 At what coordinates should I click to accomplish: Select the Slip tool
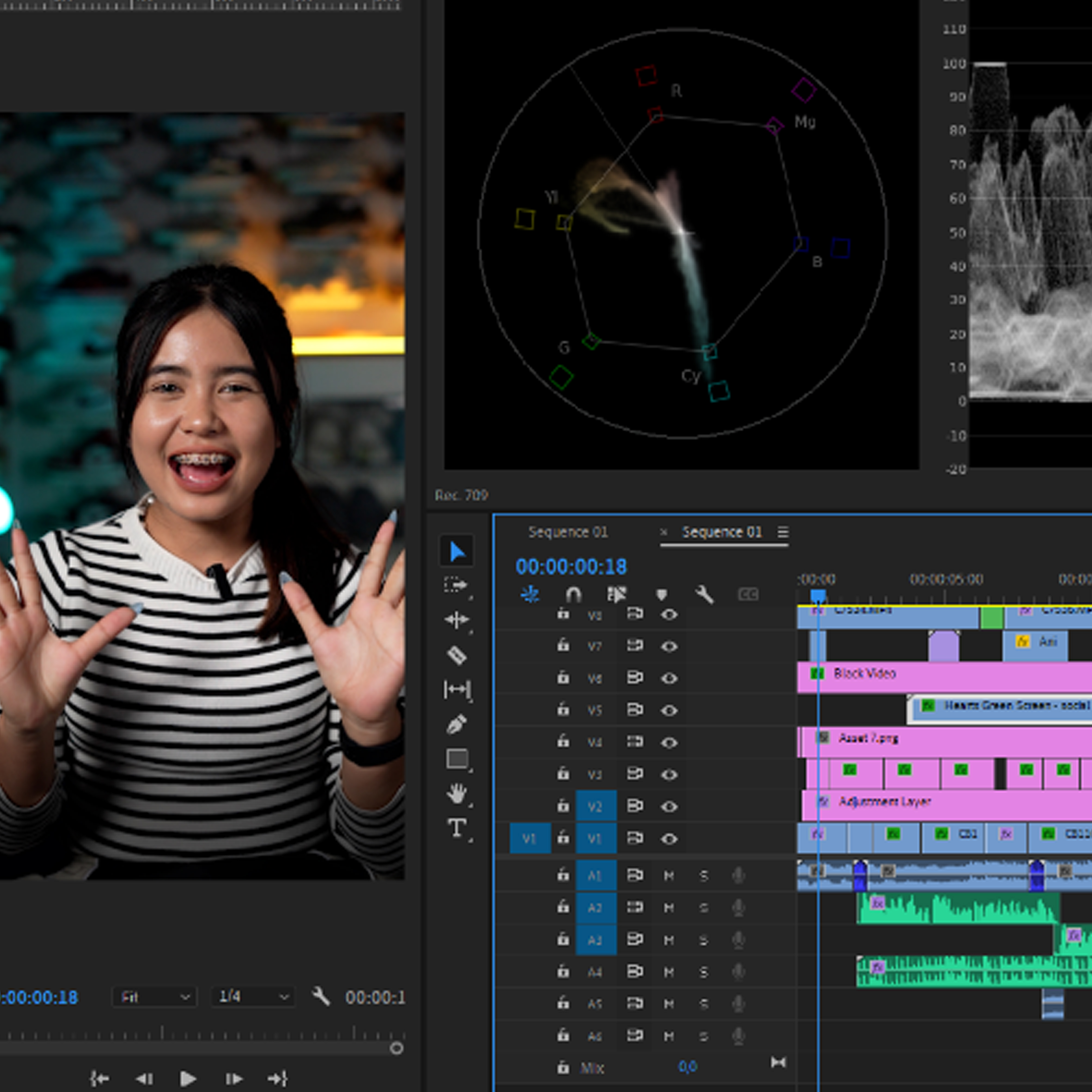coord(457,689)
